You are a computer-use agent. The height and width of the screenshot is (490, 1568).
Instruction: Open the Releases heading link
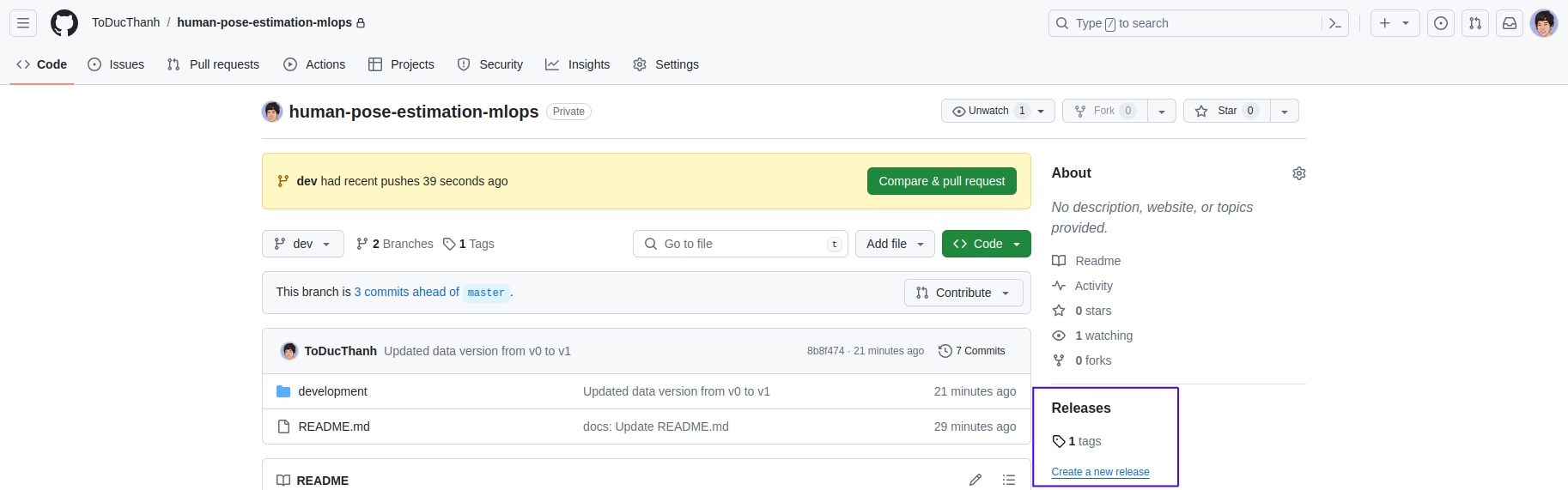point(1081,408)
